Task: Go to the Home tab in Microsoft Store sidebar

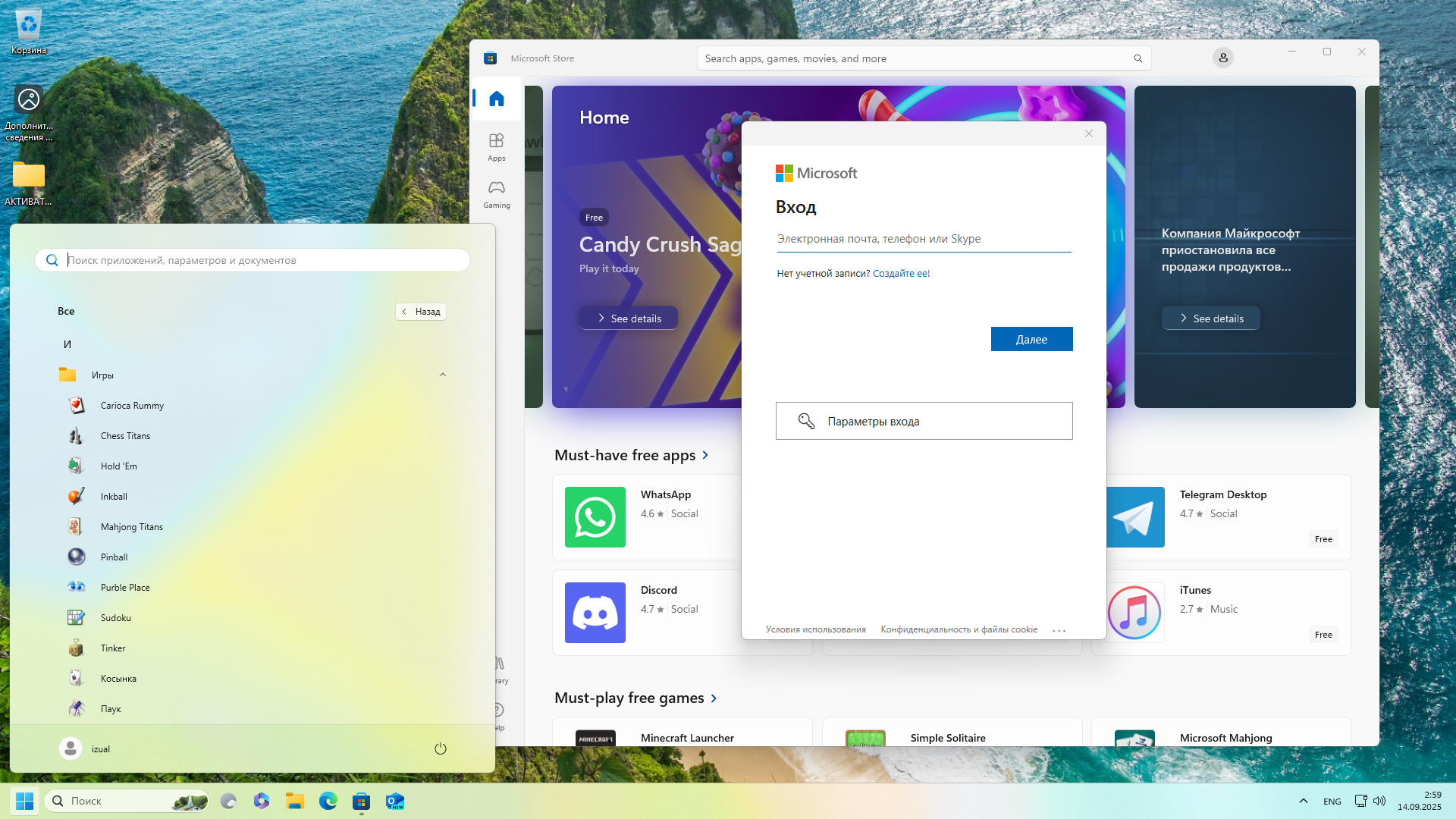Action: click(x=497, y=99)
